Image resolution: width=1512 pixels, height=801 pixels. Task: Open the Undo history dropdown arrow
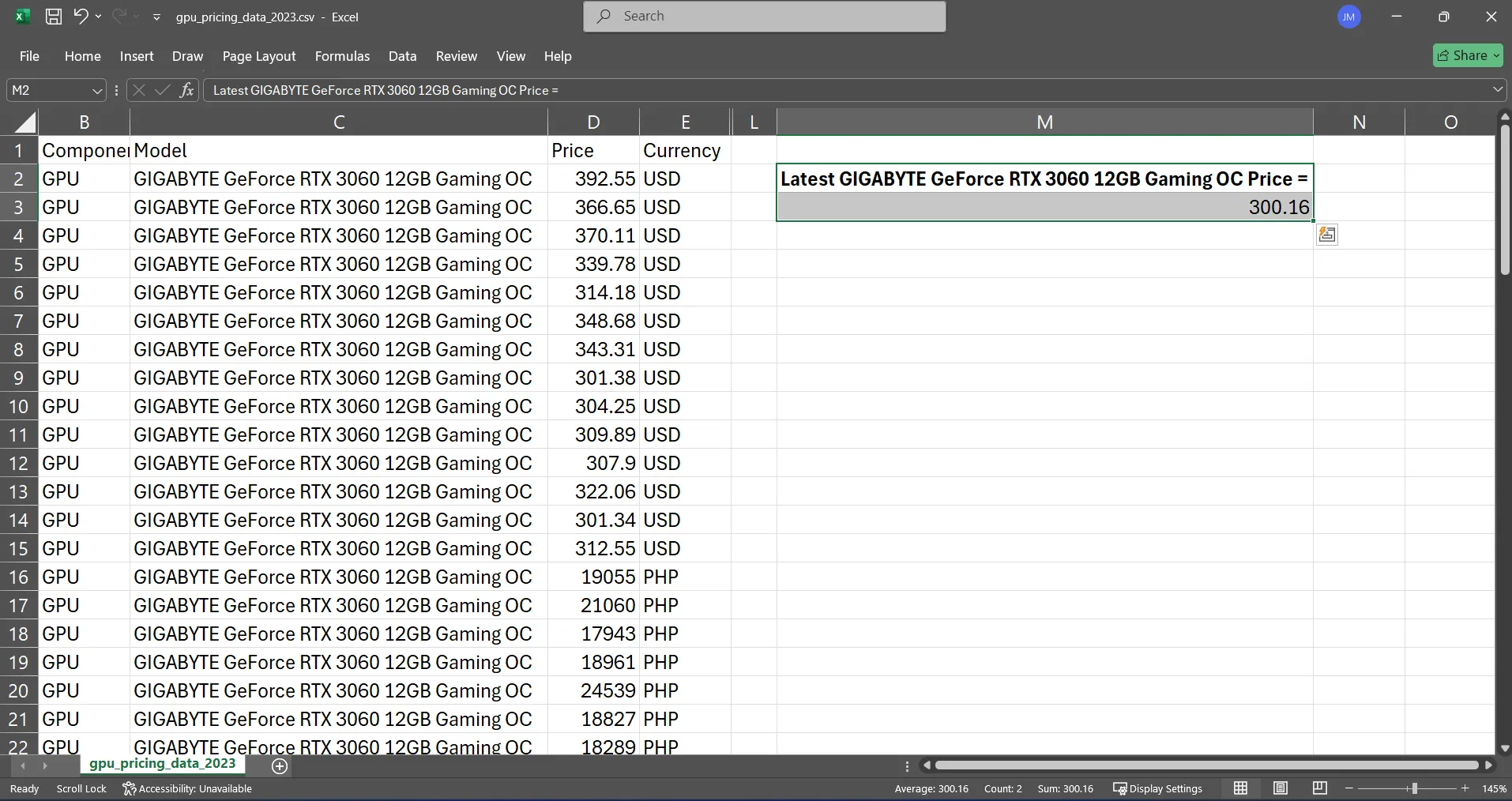[x=100, y=16]
